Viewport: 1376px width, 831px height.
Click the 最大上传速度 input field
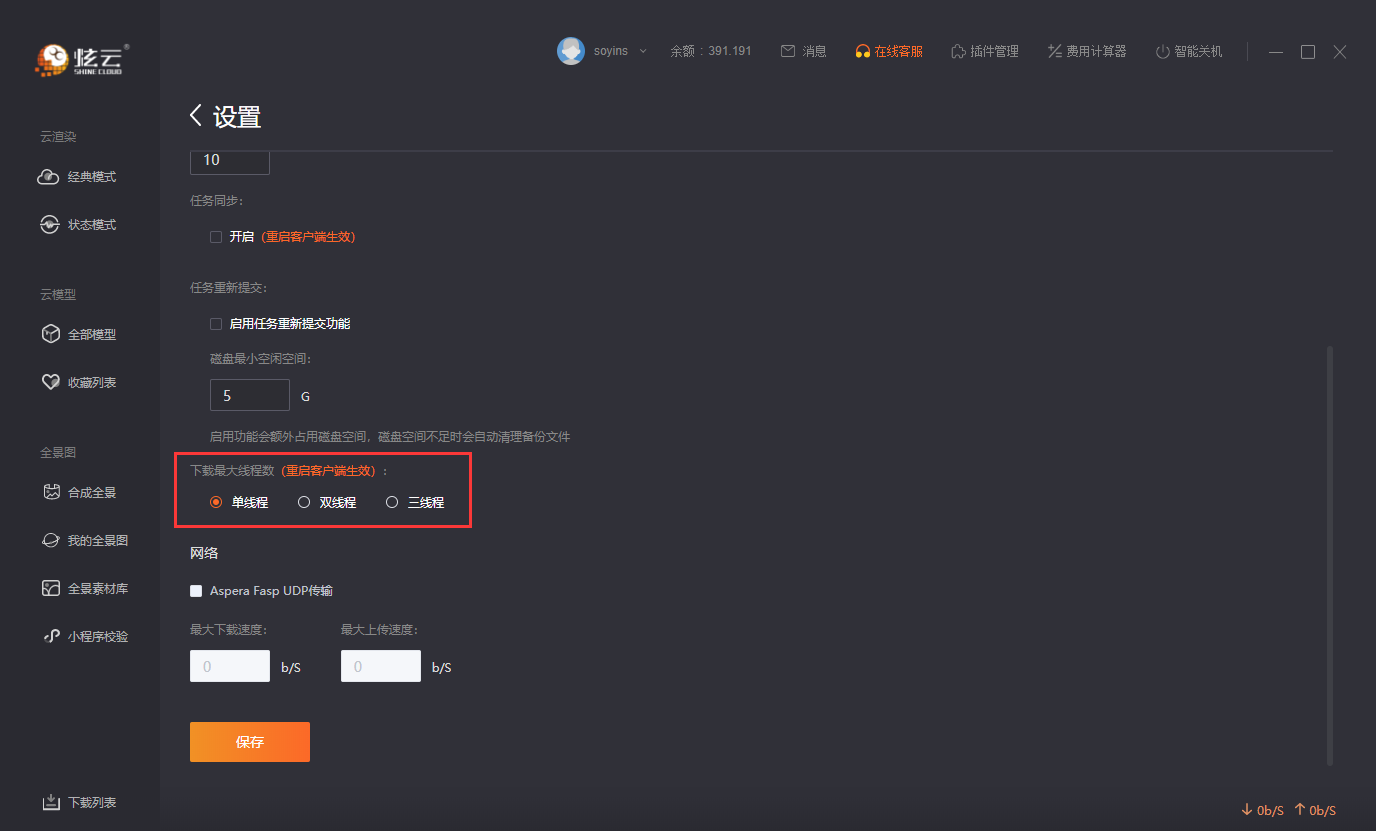click(381, 666)
